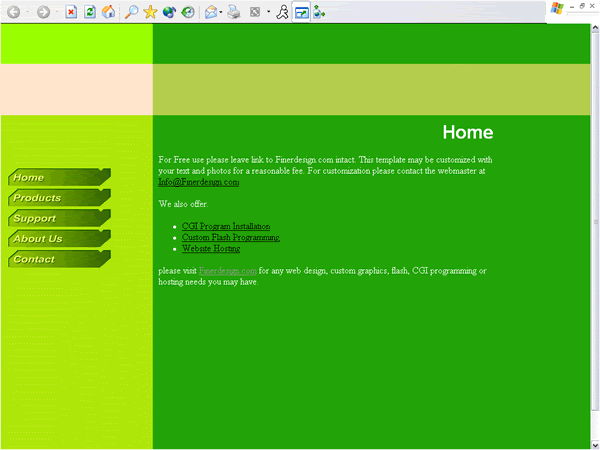Image resolution: width=600 pixels, height=450 pixels.
Task: Open Search with the magnifying glass icon
Action: tap(131, 12)
